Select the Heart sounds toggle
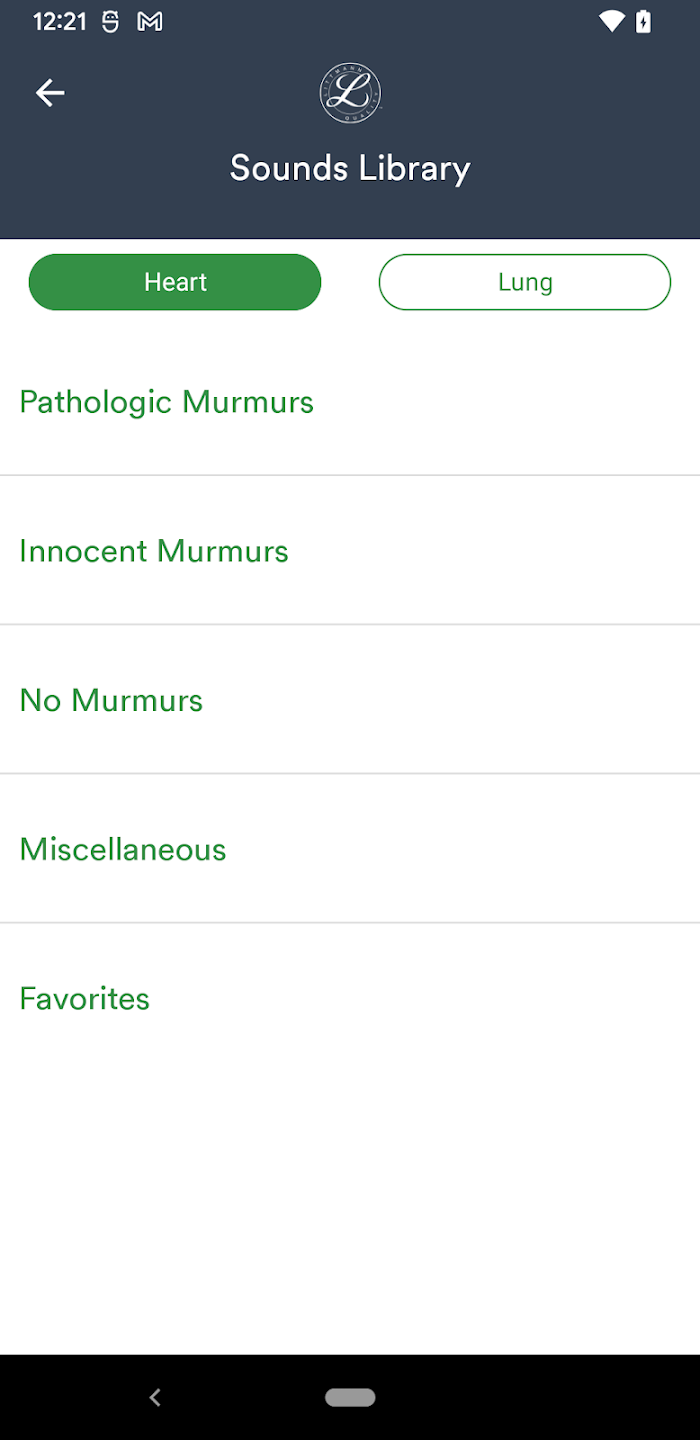 (175, 282)
